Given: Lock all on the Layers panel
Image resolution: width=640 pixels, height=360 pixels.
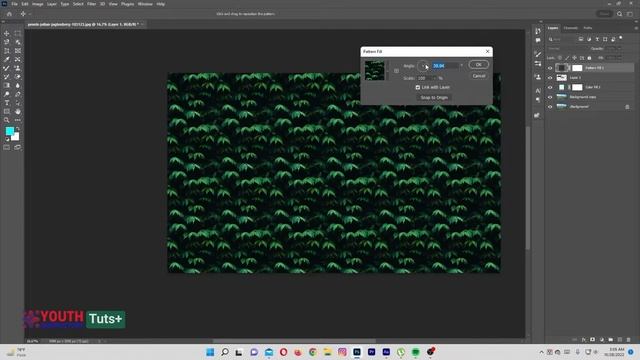Looking at the screenshot, I should coord(589,58).
